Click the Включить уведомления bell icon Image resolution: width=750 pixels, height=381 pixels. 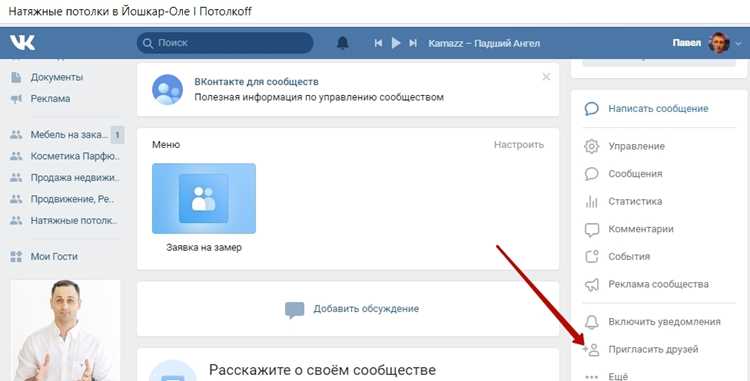pos(592,322)
